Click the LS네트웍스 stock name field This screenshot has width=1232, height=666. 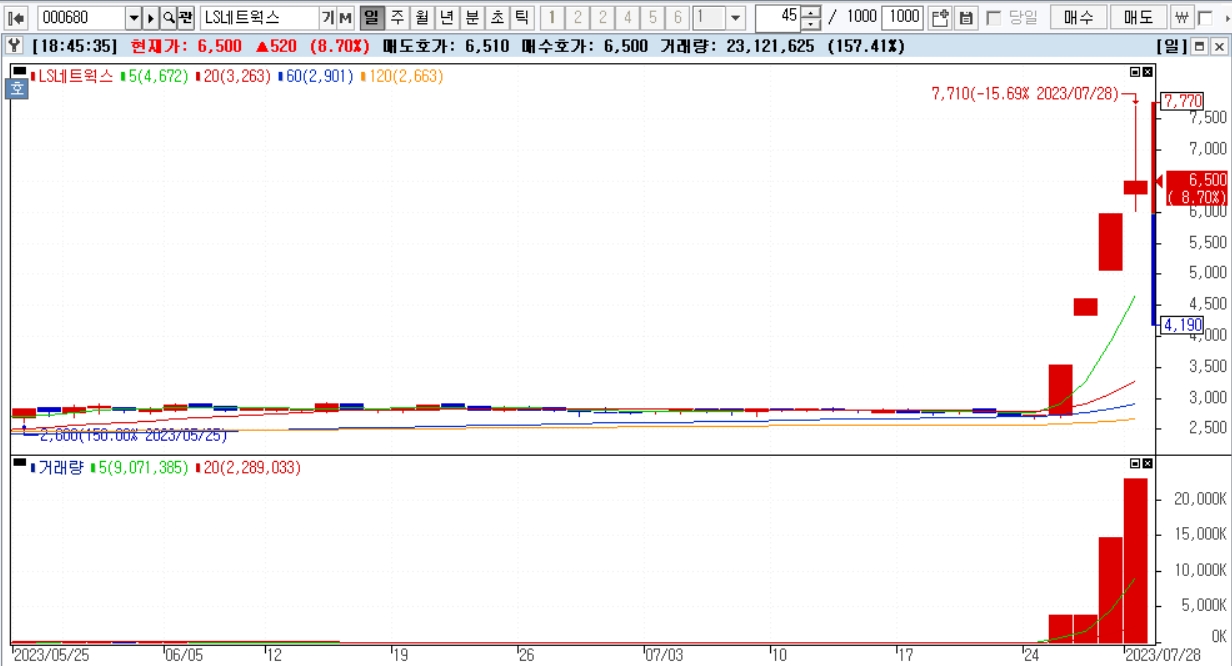[x=260, y=17]
